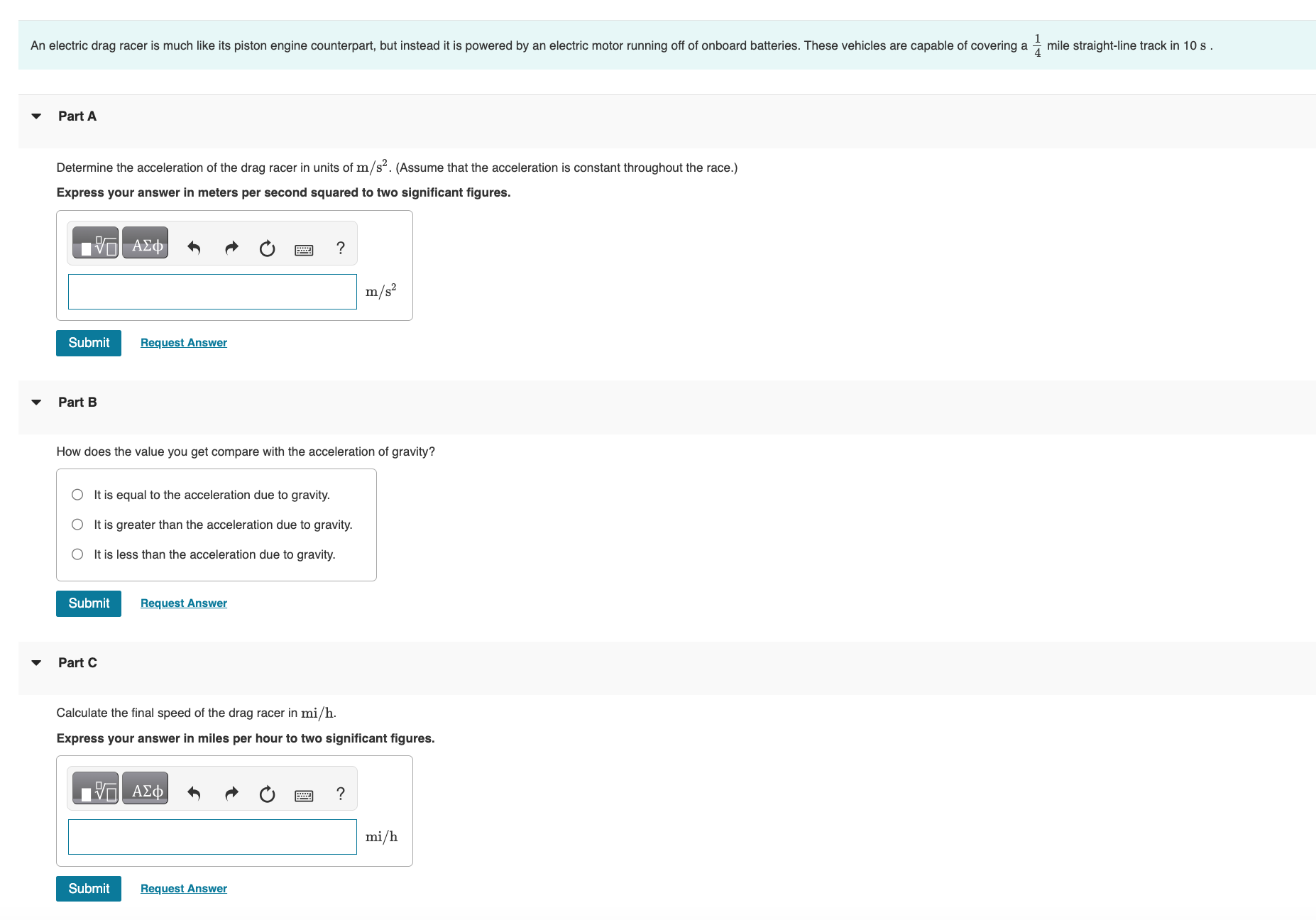The width and height of the screenshot is (1316, 920).
Task: Click help question mark in Part C toolbar
Action: [341, 793]
